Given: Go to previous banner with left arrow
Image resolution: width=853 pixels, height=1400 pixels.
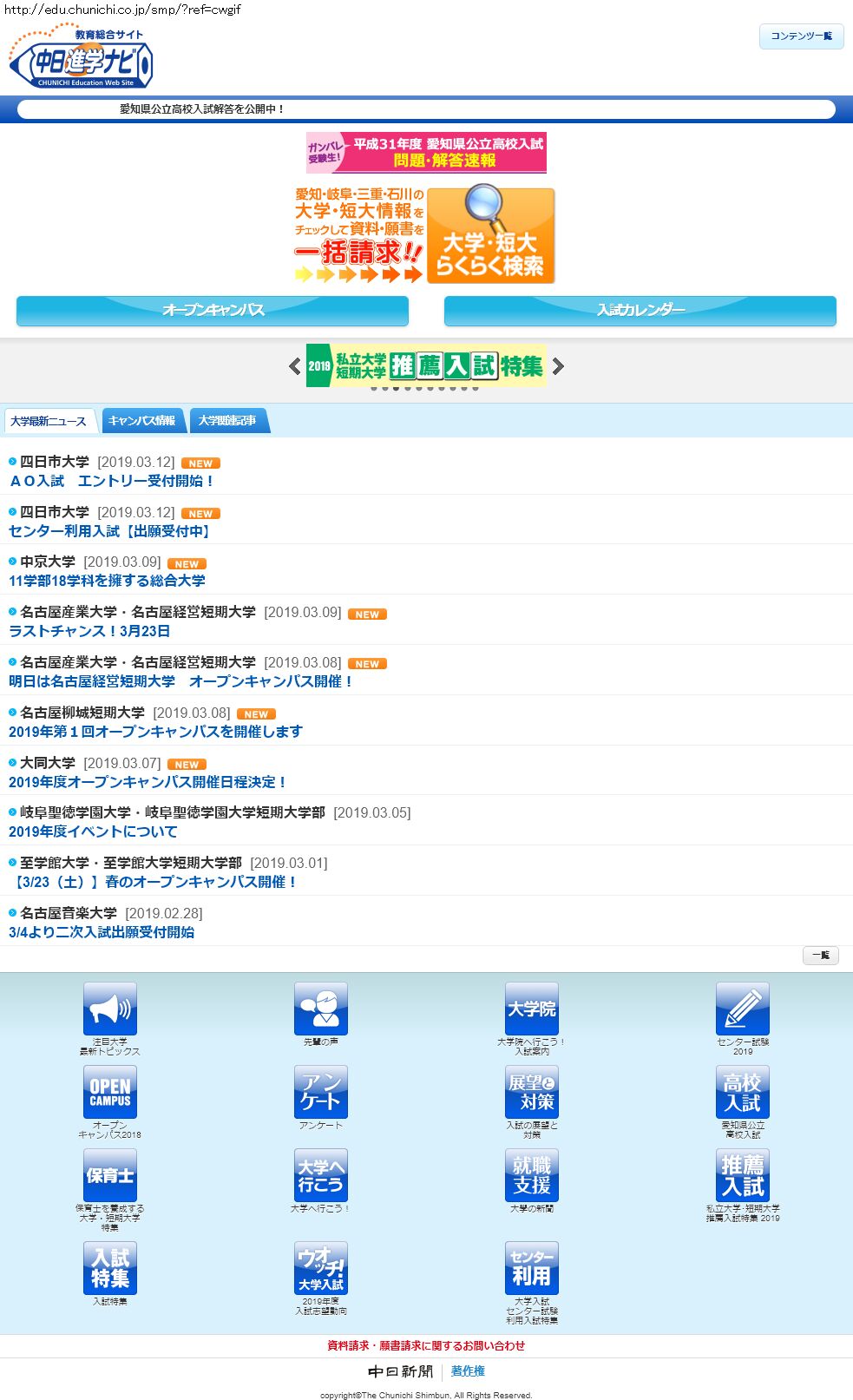Looking at the screenshot, I should [x=295, y=366].
